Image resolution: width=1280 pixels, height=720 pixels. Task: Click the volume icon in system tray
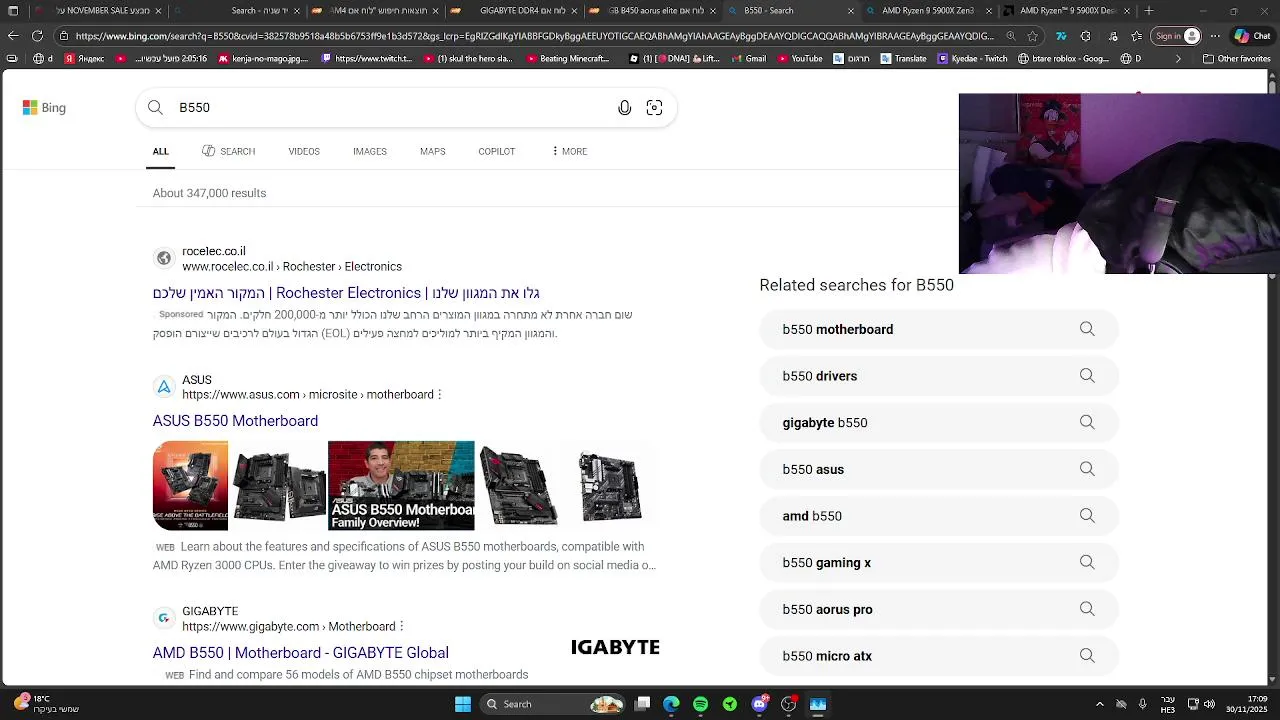click(1210, 704)
